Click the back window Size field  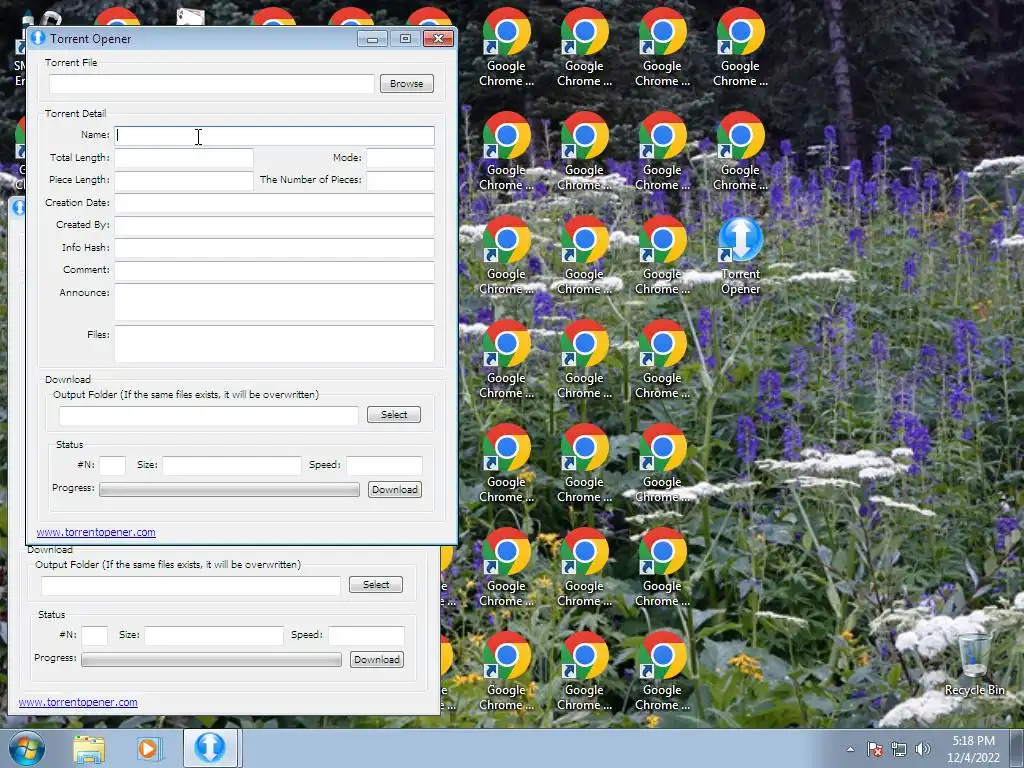[x=214, y=635]
